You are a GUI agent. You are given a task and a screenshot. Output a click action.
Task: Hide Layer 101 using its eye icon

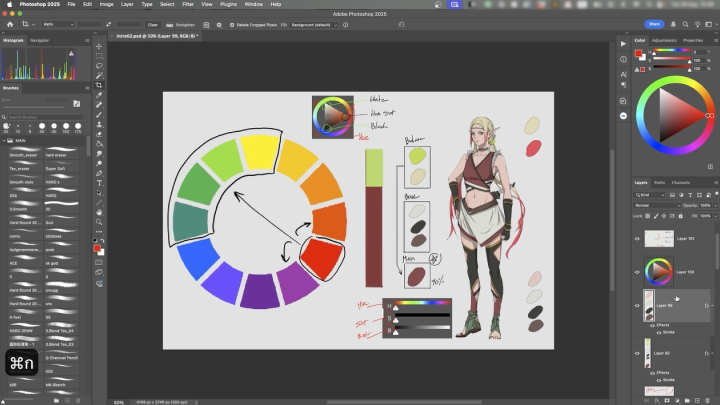[x=638, y=239]
